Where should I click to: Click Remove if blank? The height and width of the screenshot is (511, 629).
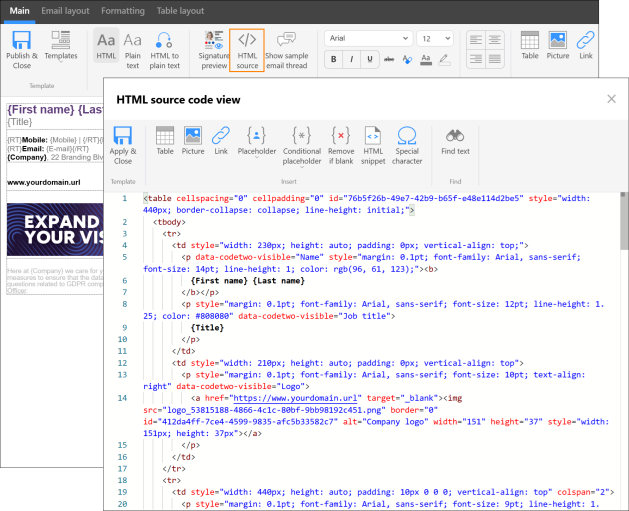tap(341, 145)
